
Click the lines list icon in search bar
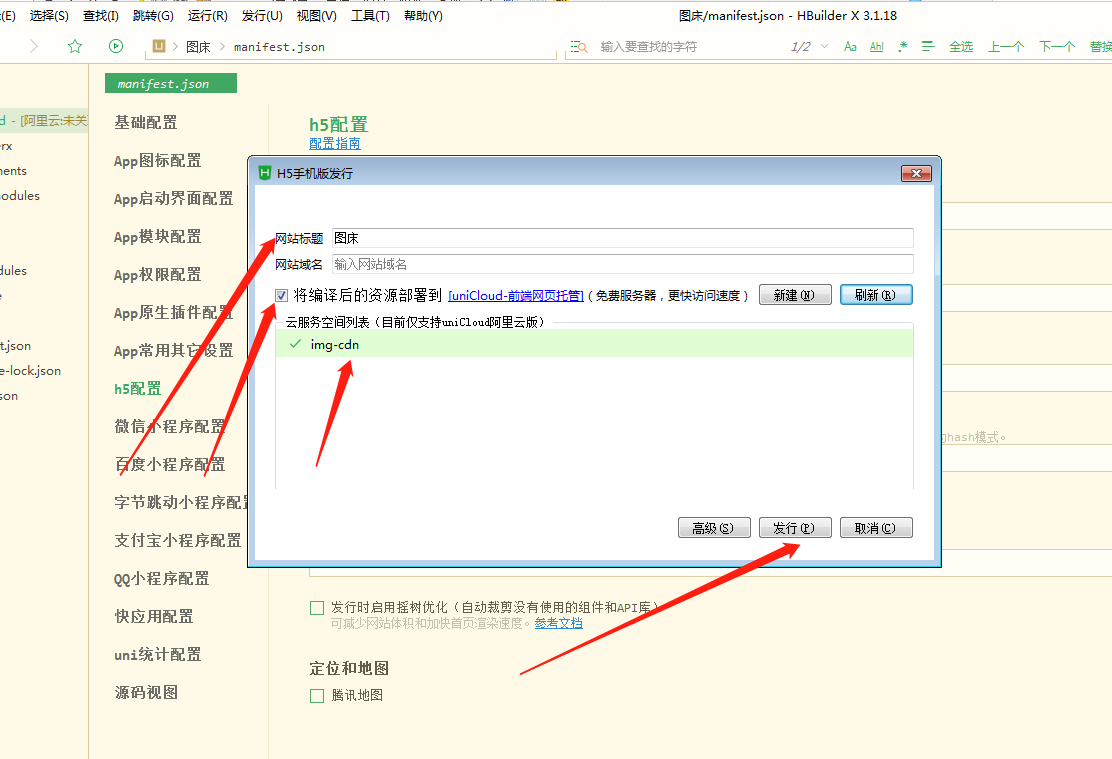[x=928, y=47]
